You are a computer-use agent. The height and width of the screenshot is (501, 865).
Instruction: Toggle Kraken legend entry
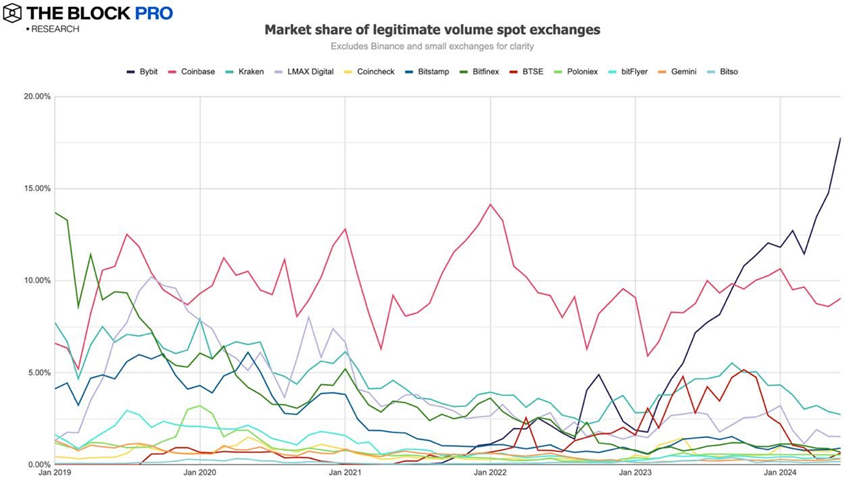click(x=229, y=72)
